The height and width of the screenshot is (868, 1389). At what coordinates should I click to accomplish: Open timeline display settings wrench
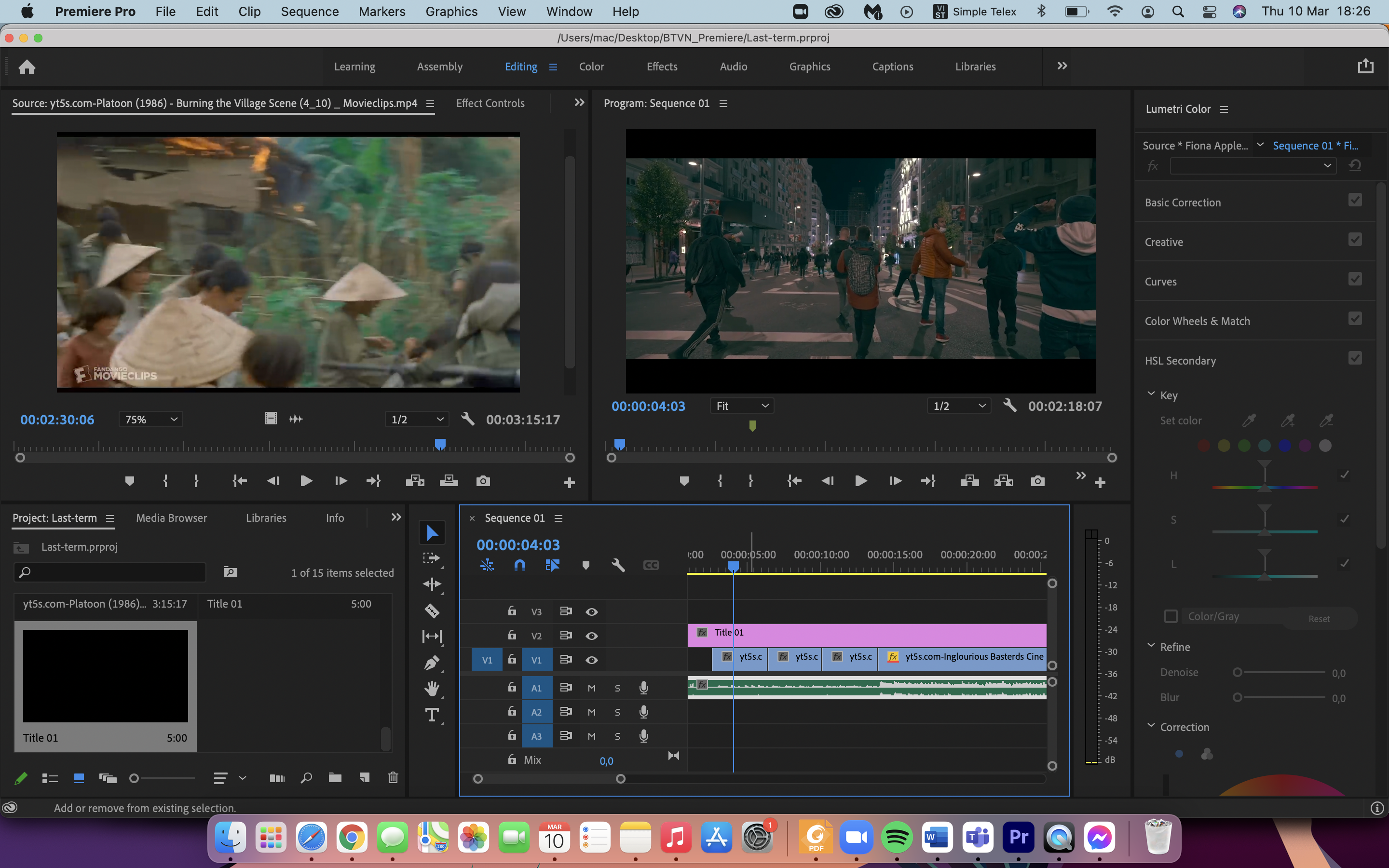[618, 566]
